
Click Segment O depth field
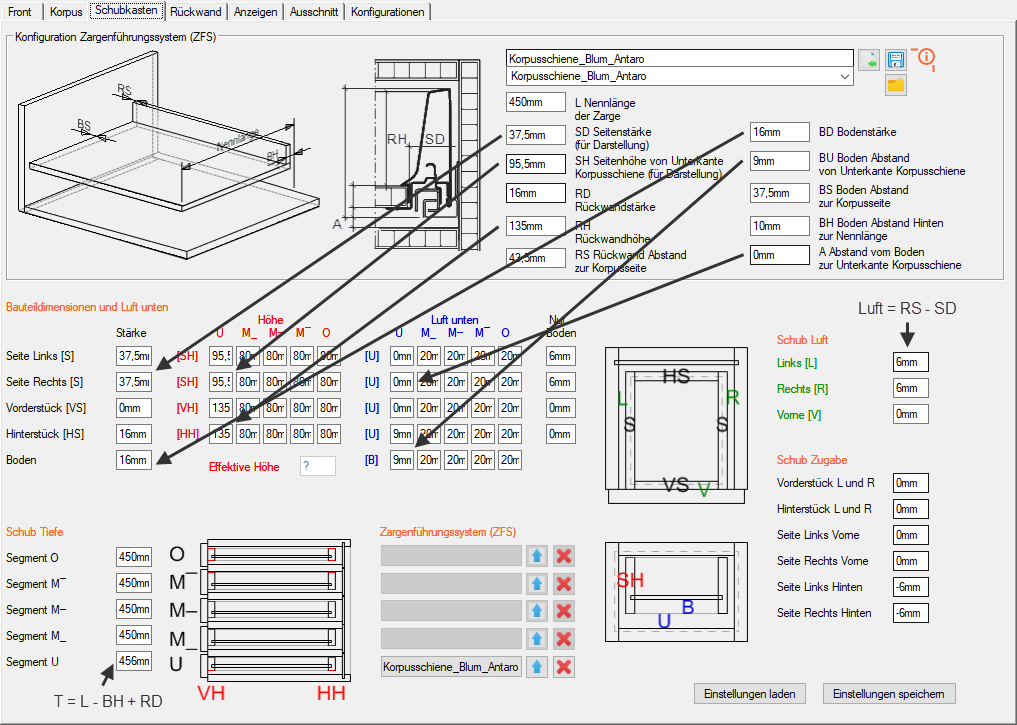(134, 557)
